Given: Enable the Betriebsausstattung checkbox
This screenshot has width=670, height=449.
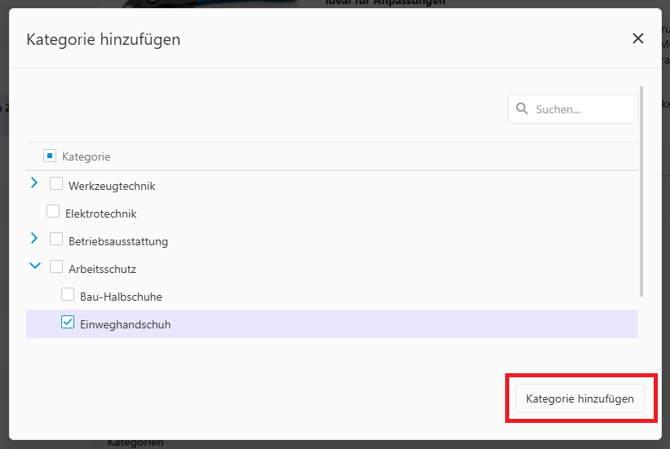Looking at the screenshot, I should 56,239.
